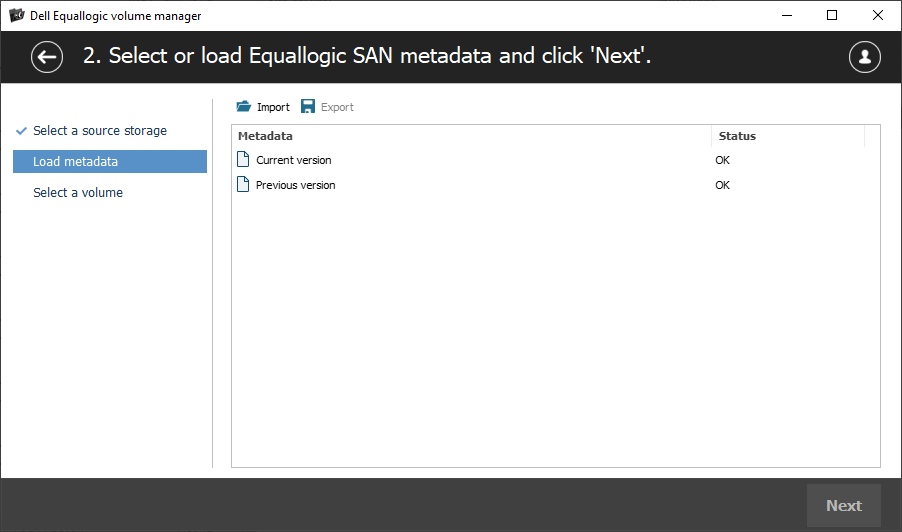Click the Current version file icon
902x532 pixels.
[243, 159]
